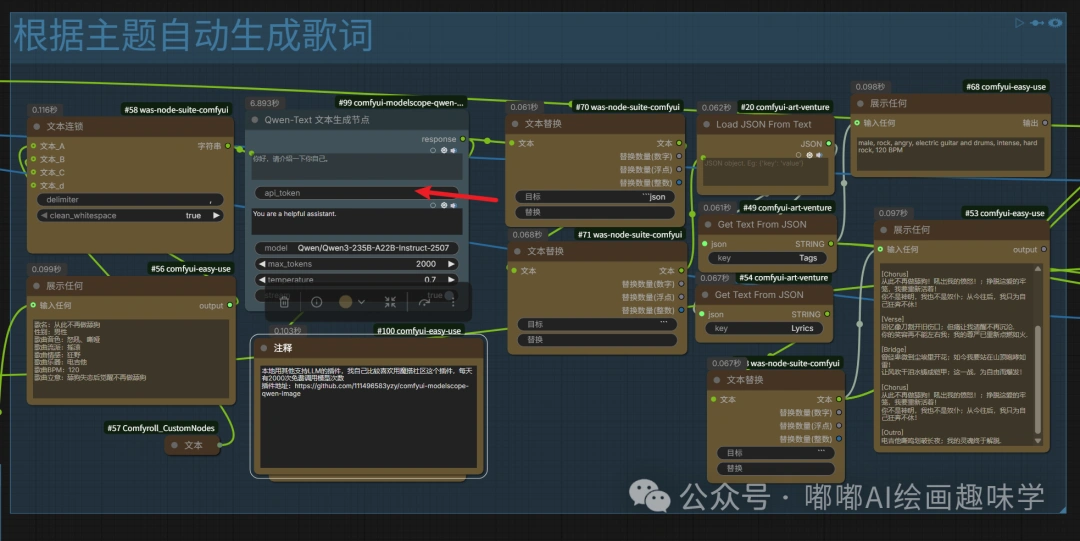Collapse the Qwen-Text 文本生成节点 via its title dot
This screenshot has height=541, width=1080.
click(x=255, y=120)
